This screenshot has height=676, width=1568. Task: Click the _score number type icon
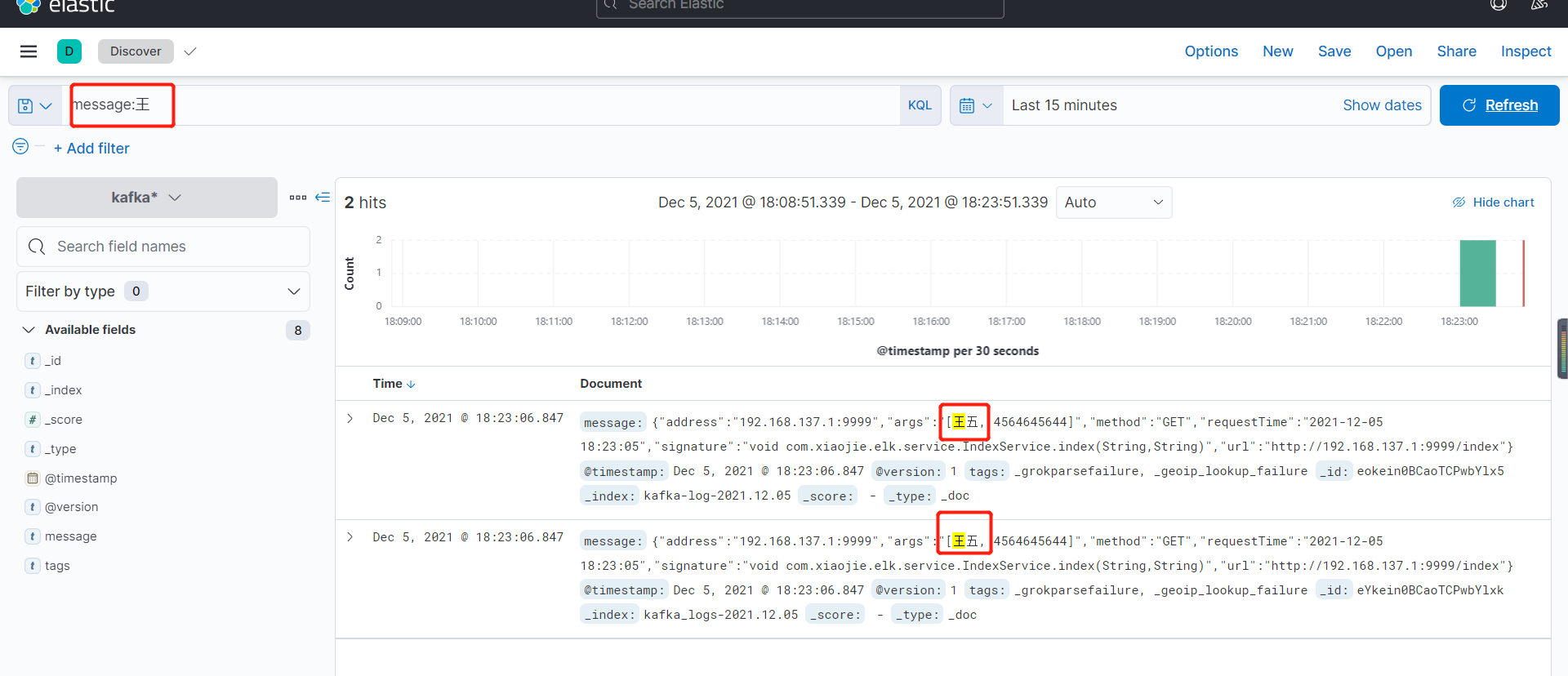pos(33,420)
